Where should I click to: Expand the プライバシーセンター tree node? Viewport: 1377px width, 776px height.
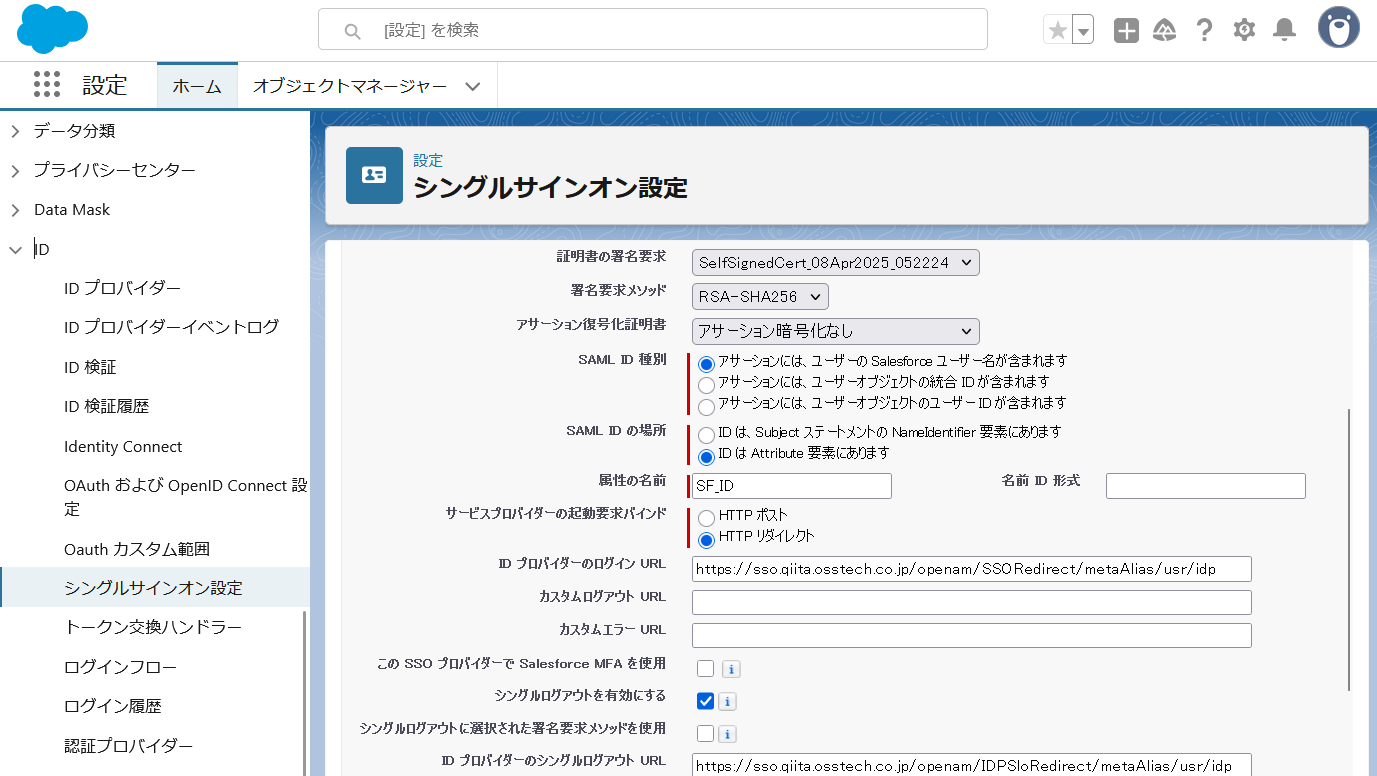tap(15, 171)
